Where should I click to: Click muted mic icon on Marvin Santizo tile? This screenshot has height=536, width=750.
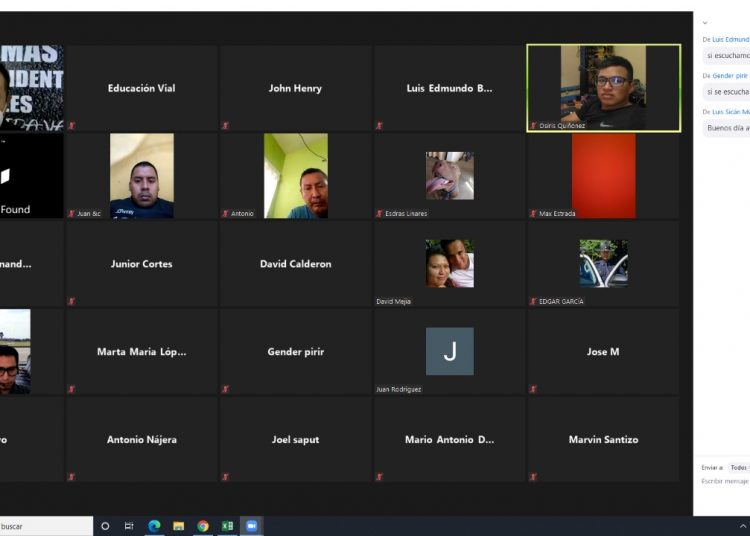click(x=533, y=477)
